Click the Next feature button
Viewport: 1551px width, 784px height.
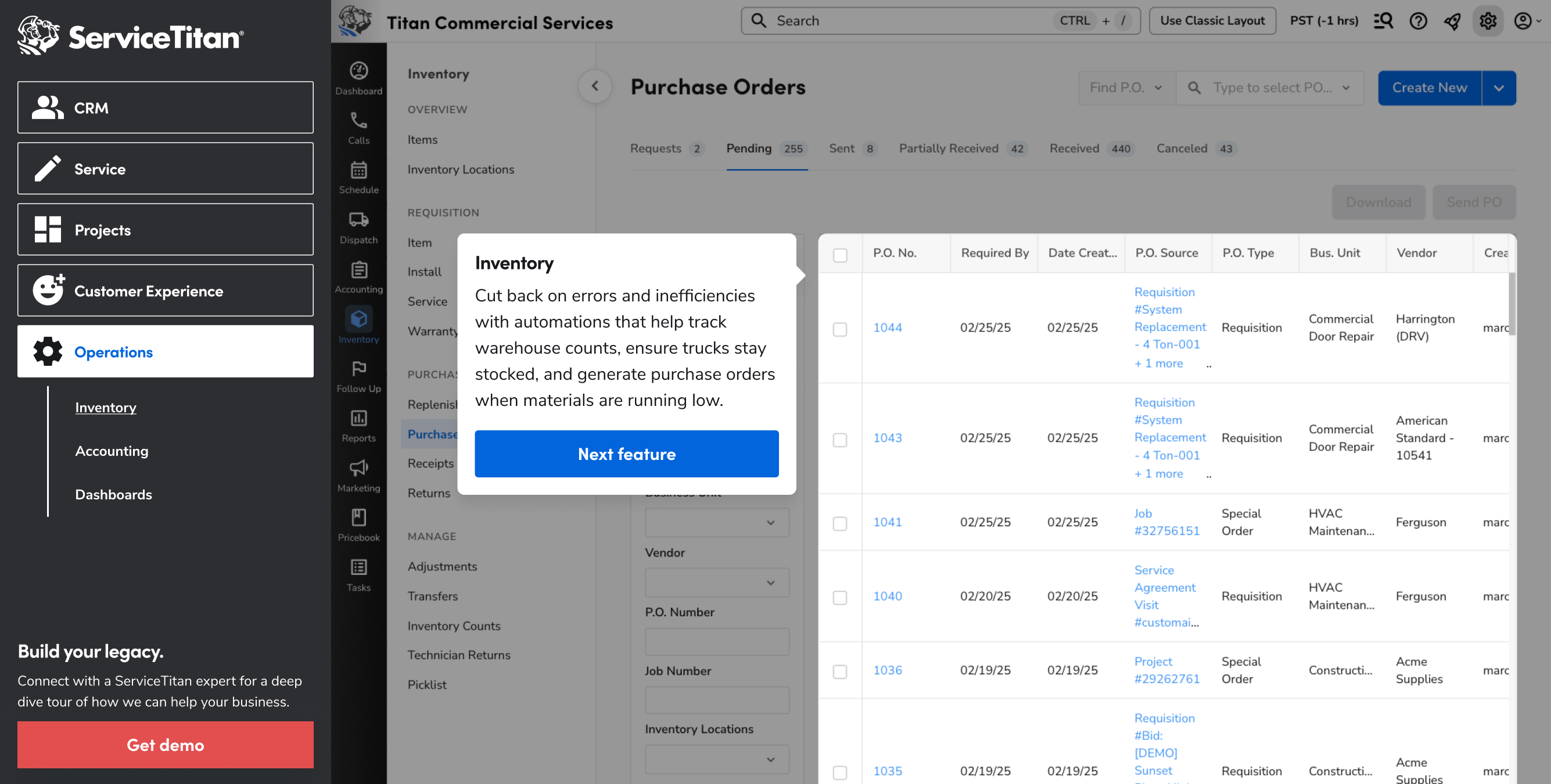[626, 454]
